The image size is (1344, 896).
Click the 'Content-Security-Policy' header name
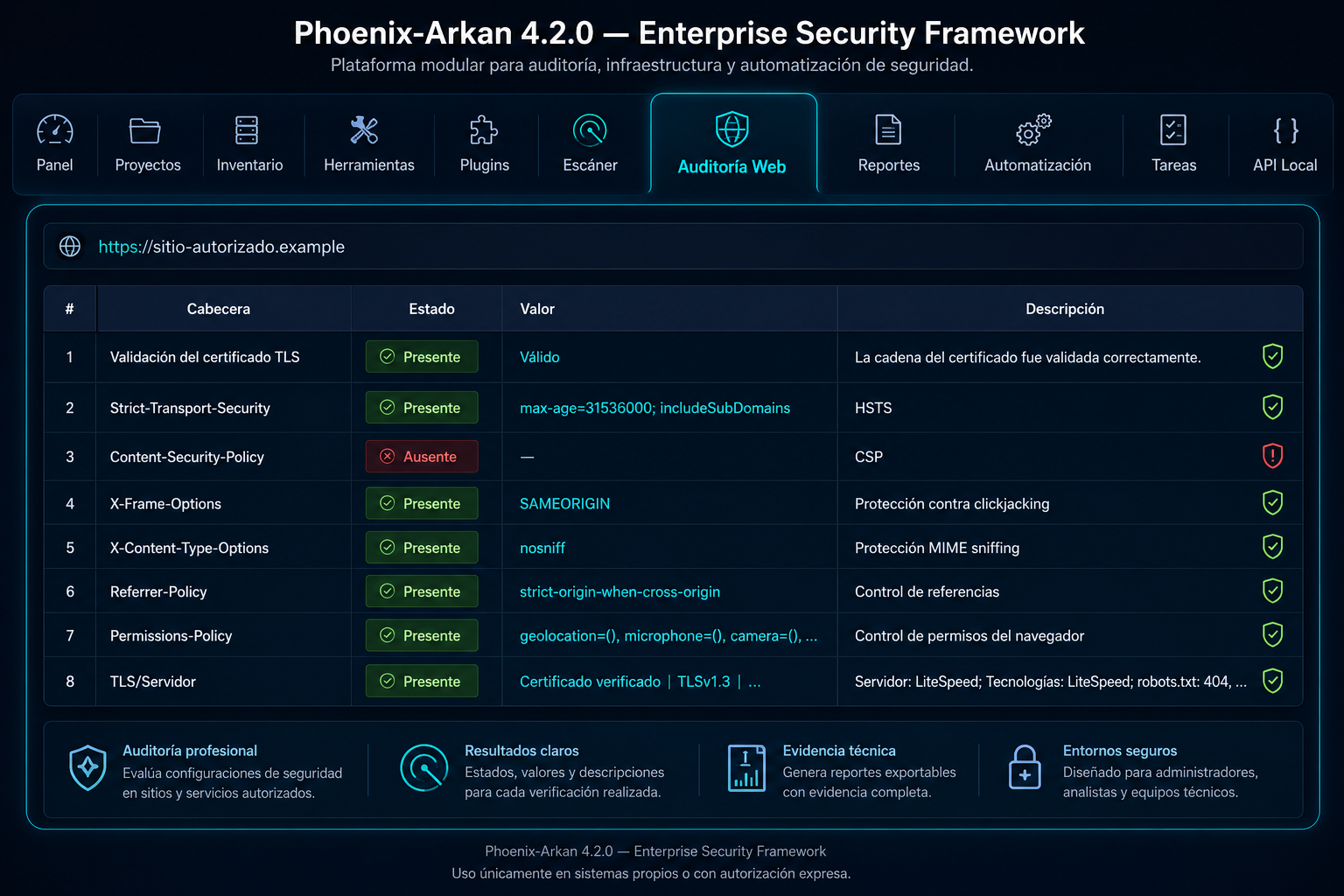coord(187,457)
